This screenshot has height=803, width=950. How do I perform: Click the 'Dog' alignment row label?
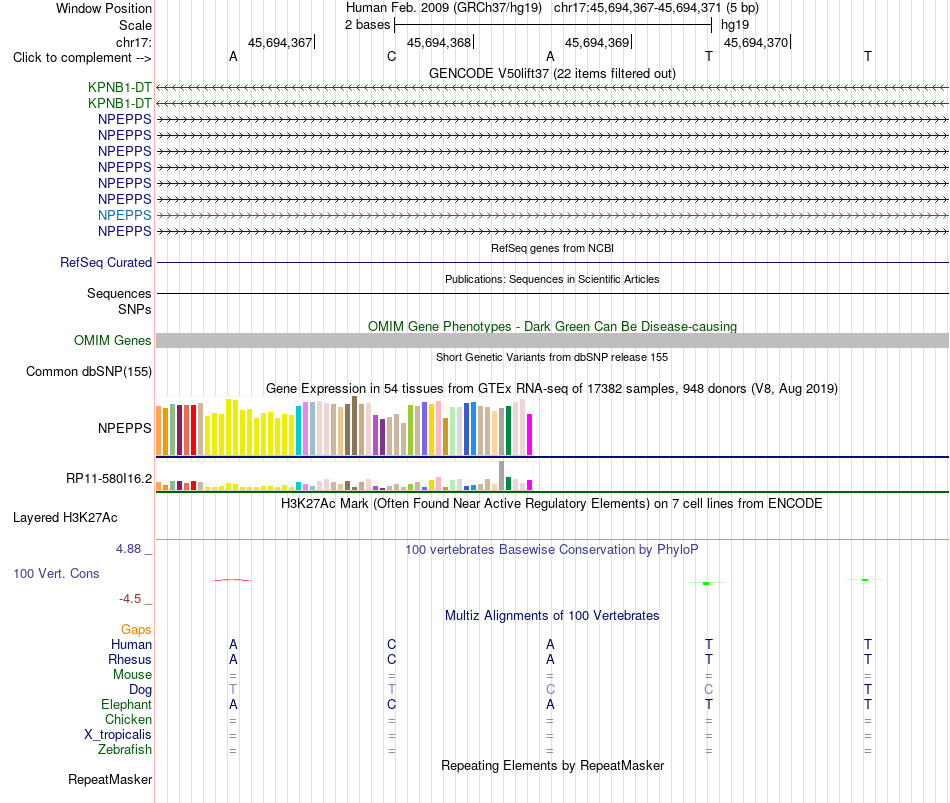(x=140, y=690)
